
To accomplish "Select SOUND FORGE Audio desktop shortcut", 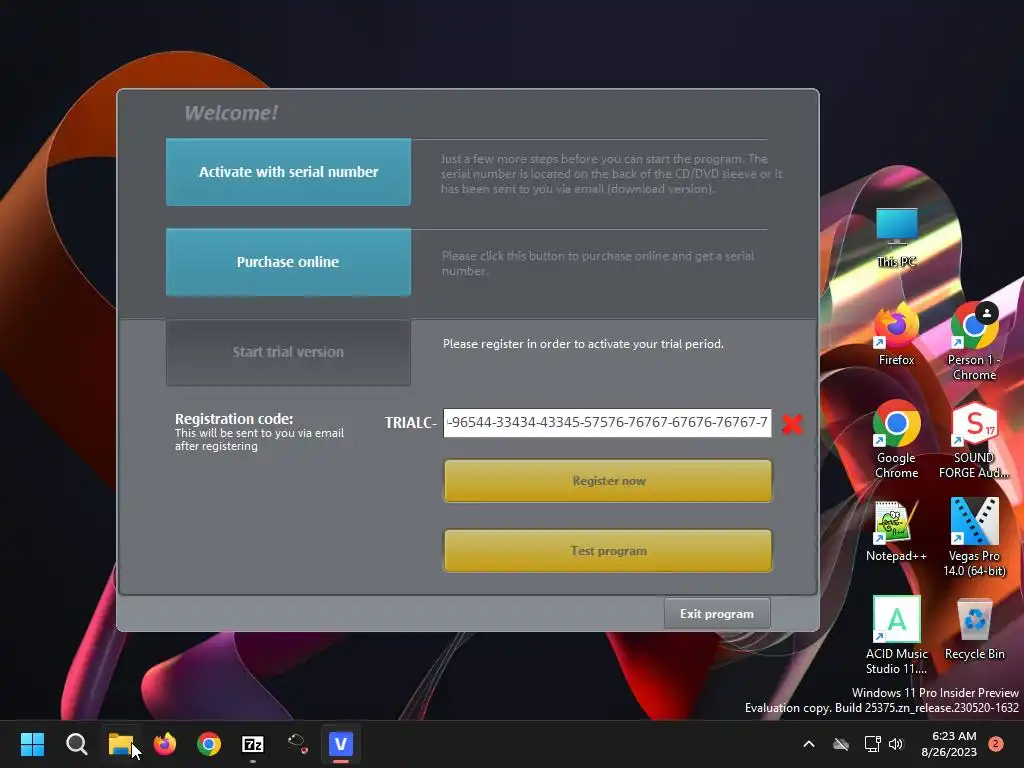I will point(974,440).
